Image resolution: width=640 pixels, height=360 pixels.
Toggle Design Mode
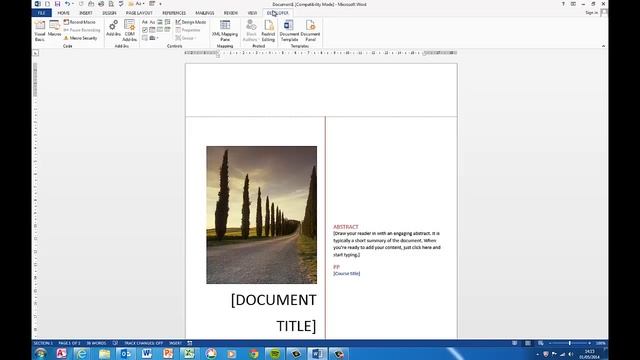pyautogui.click(x=191, y=22)
